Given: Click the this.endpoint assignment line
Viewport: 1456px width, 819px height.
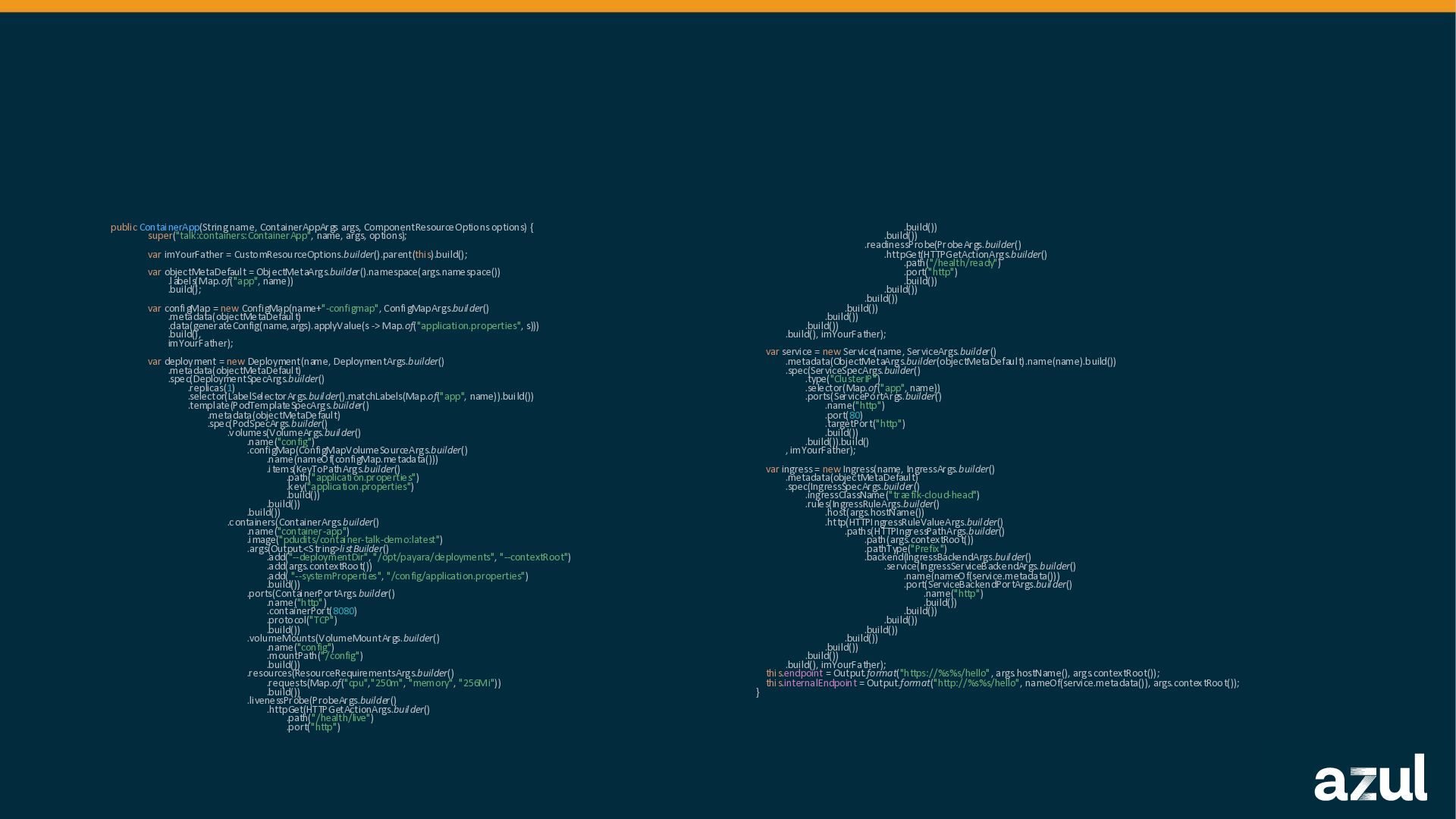Looking at the screenshot, I should (962, 673).
